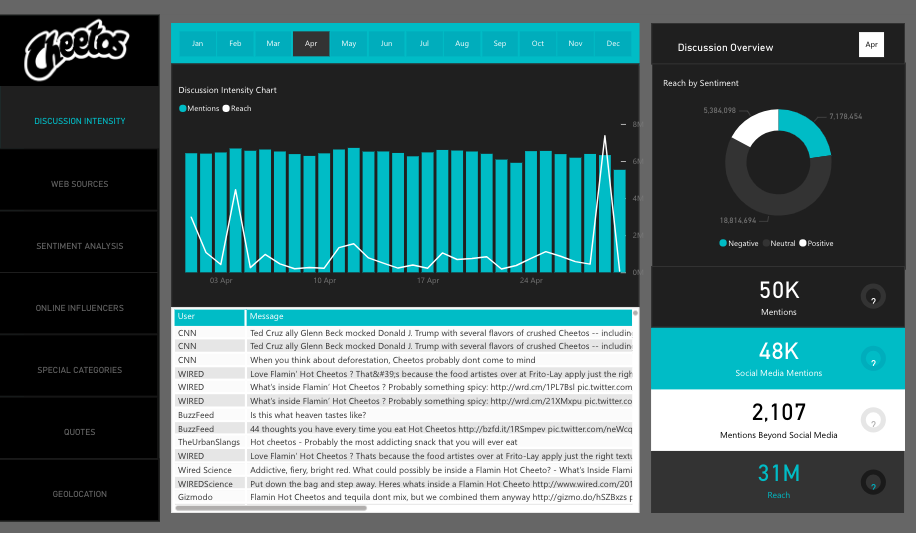916x533 pixels.
Task: Click the Discussion Intensity Chart title
Action: (227, 90)
